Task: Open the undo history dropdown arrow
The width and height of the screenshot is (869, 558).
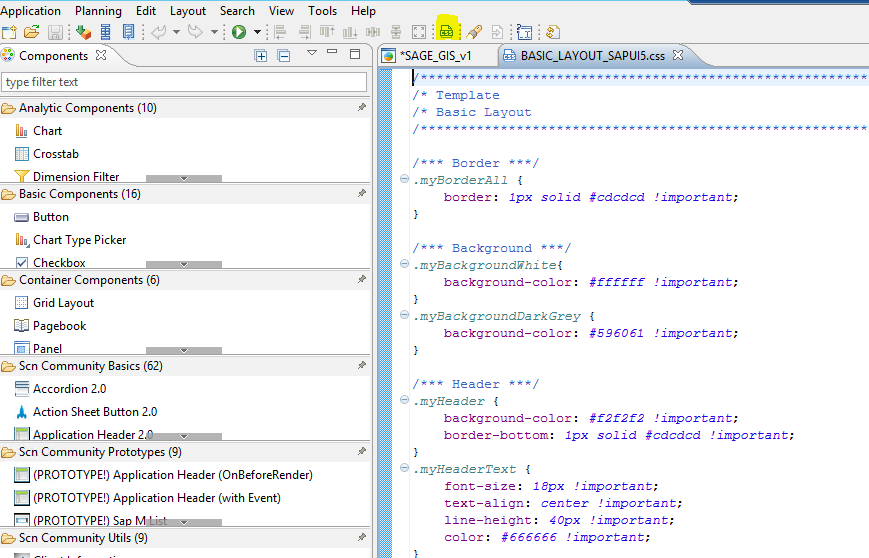Action: click(x=176, y=32)
